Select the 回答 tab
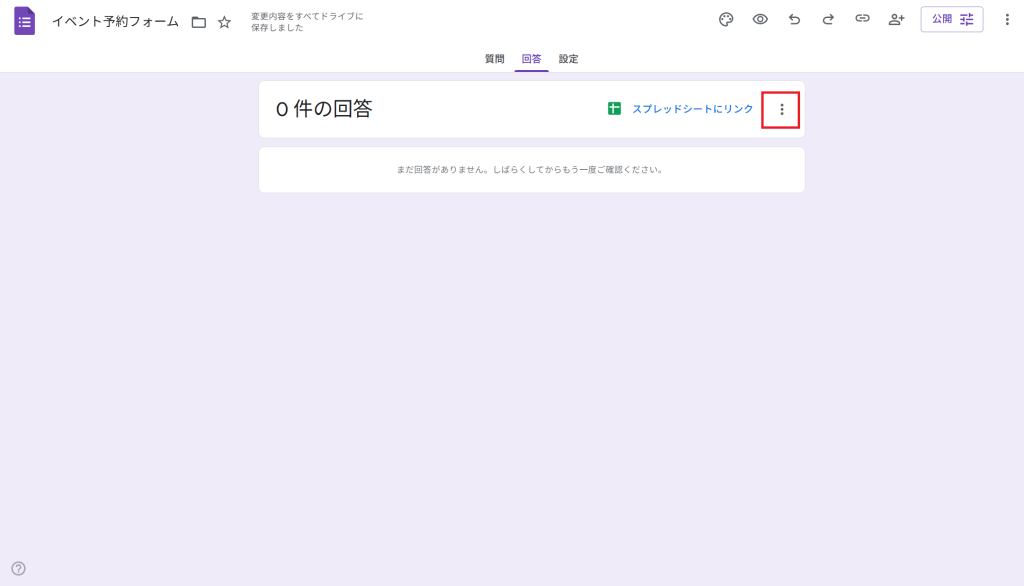The height and width of the screenshot is (586, 1024). 532,59
